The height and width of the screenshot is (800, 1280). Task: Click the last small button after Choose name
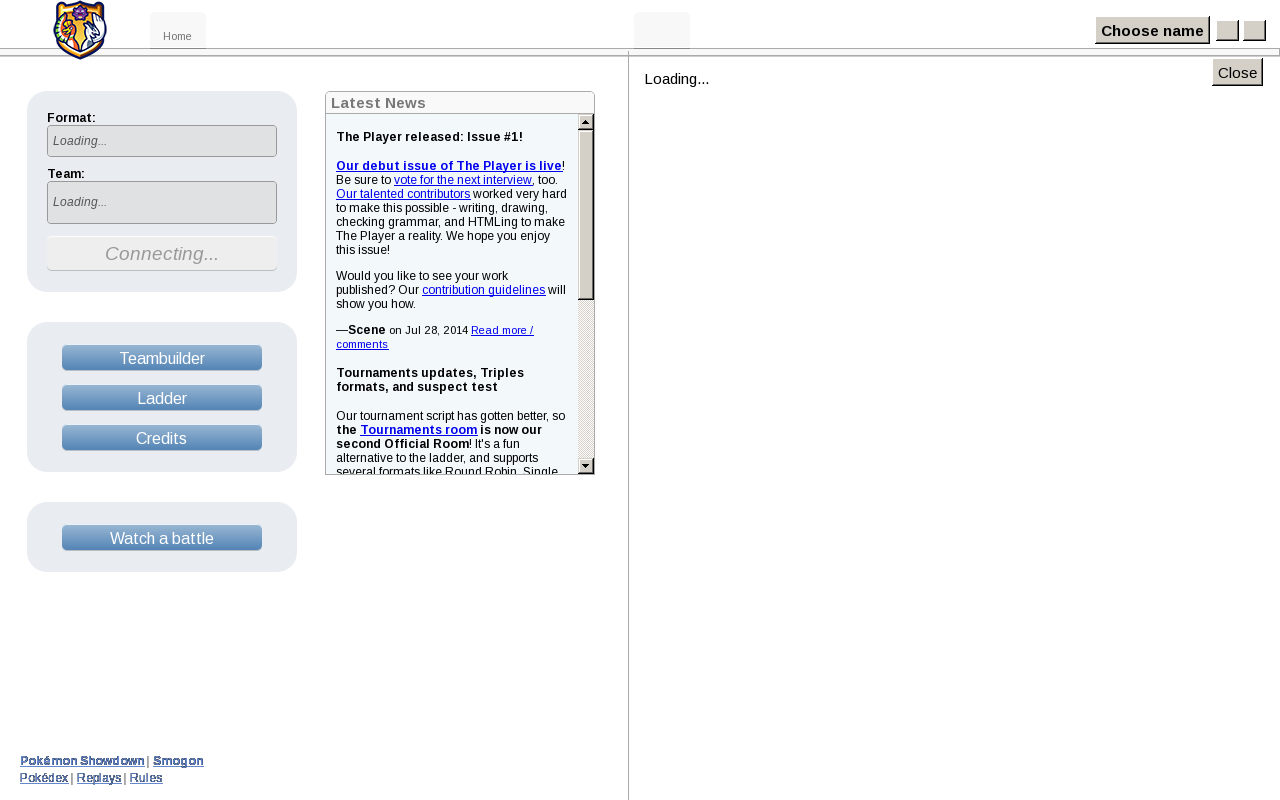tap(1255, 31)
